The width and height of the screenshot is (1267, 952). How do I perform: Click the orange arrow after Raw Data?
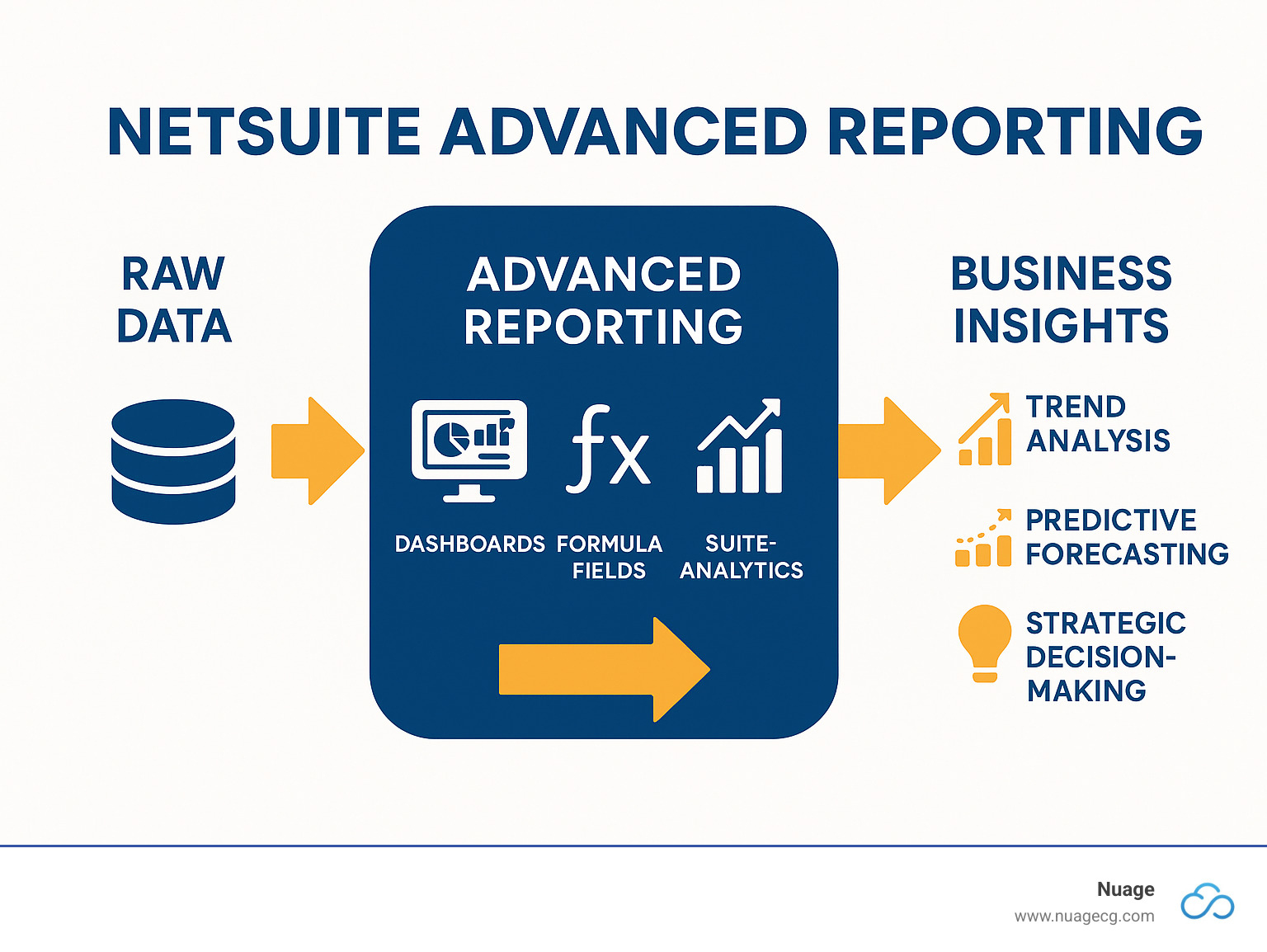click(318, 450)
